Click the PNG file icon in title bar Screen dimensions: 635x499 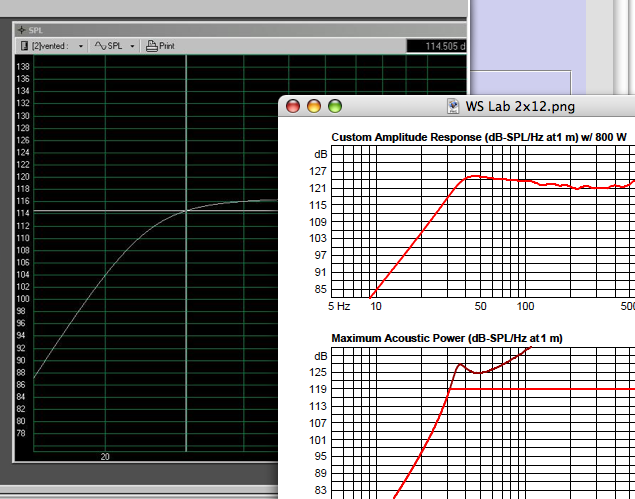453,107
